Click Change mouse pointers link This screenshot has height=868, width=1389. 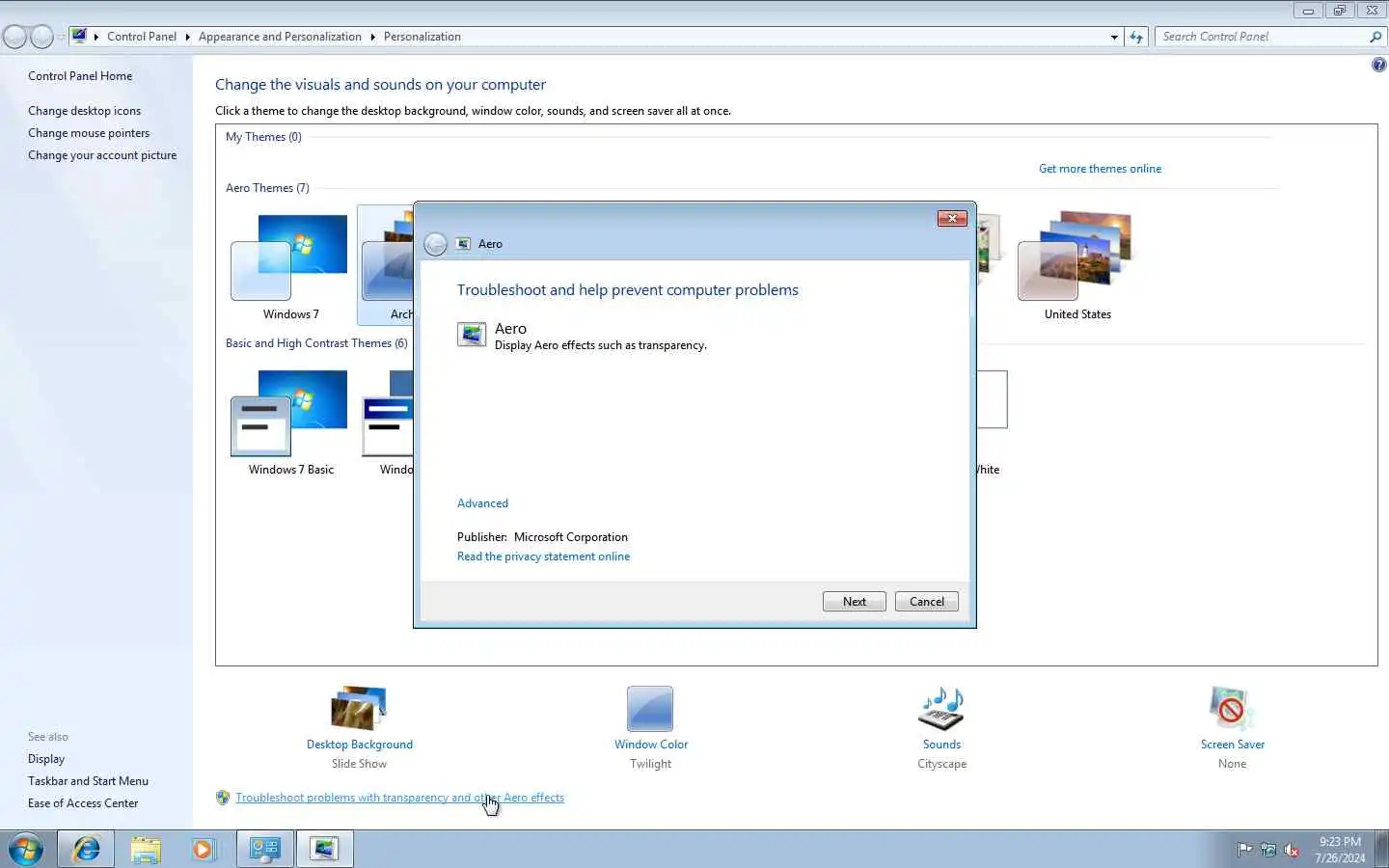click(x=89, y=133)
